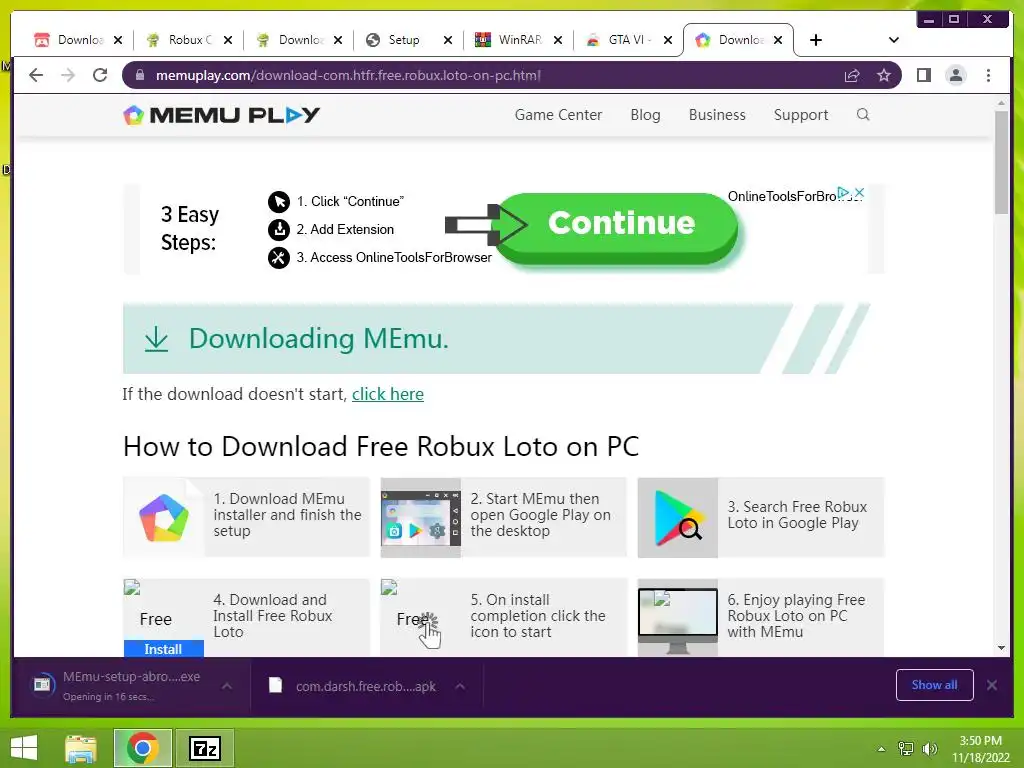The image size is (1024, 768).
Task: Open the Blog menu item
Action: tap(645, 115)
